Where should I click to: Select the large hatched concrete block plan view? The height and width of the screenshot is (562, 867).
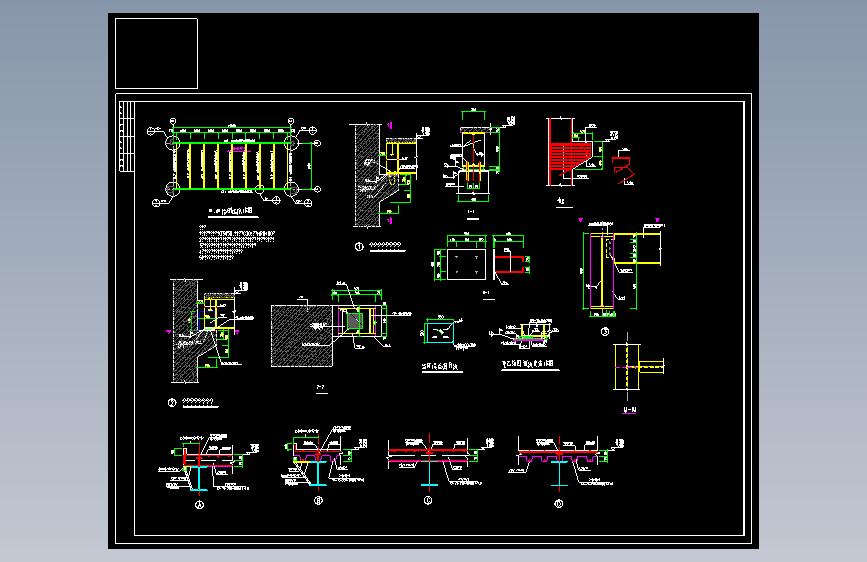point(302,336)
